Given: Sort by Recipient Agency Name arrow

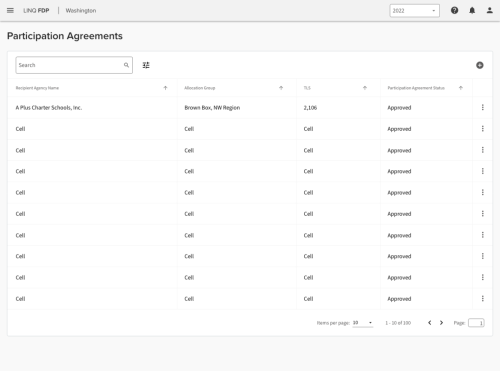Looking at the screenshot, I should pyautogui.click(x=165, y=88).
